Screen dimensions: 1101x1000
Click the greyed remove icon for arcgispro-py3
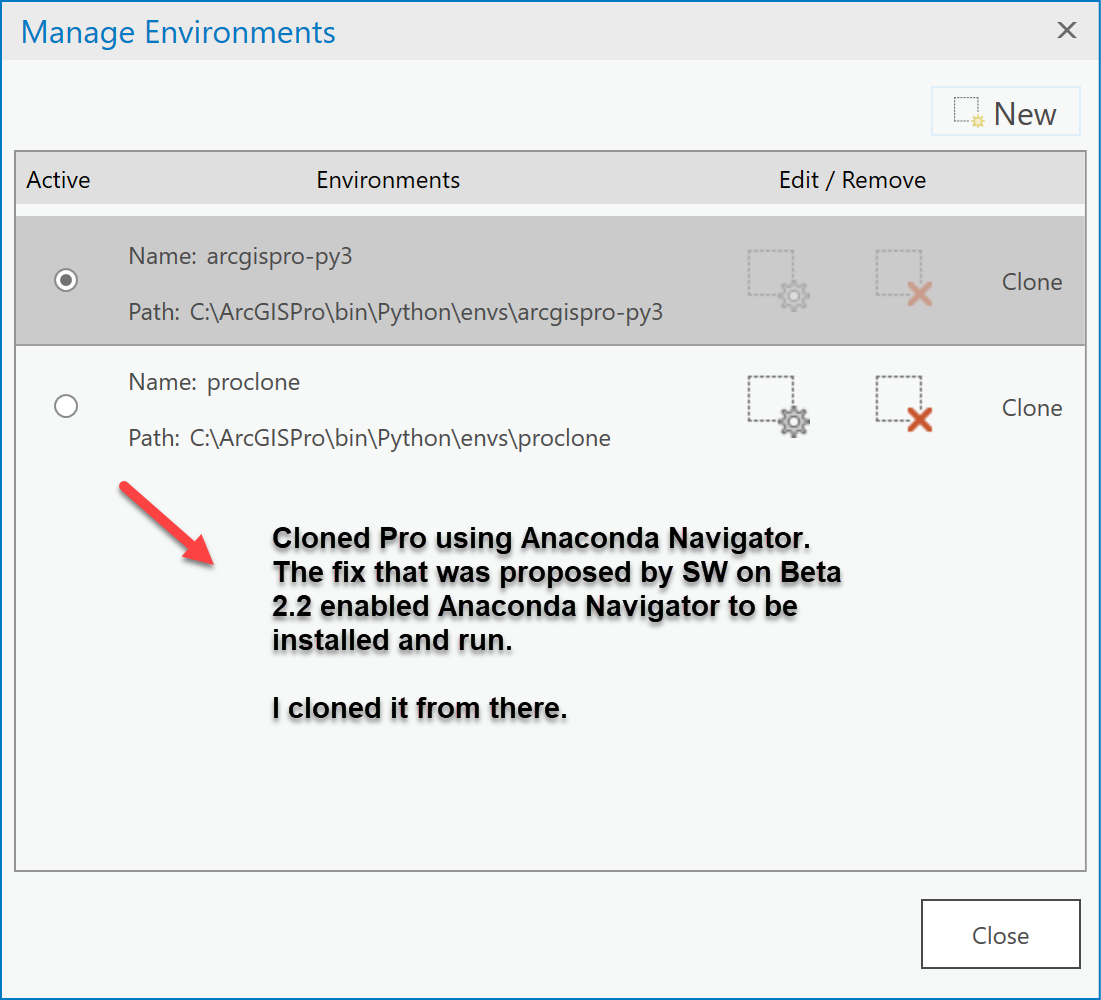(904, 278)
